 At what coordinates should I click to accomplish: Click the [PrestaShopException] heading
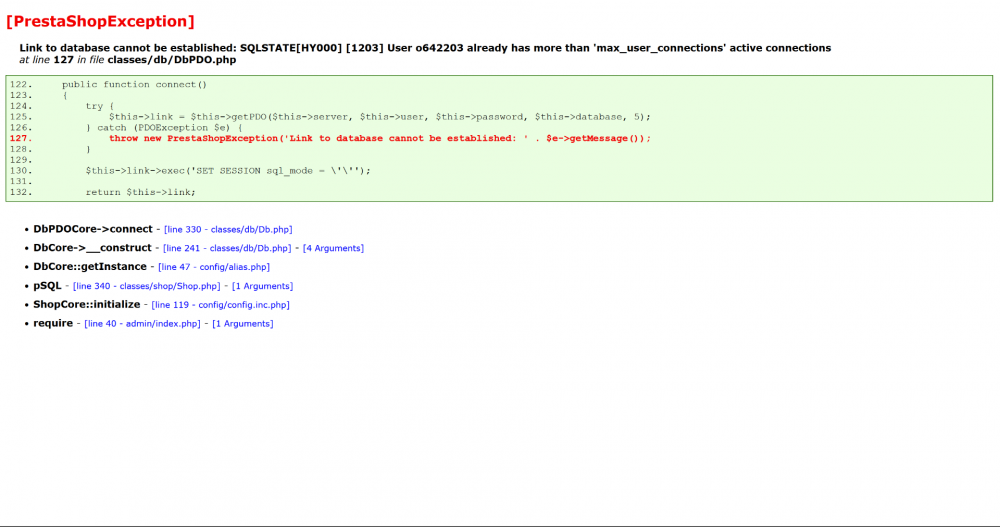tap(100, 22)
